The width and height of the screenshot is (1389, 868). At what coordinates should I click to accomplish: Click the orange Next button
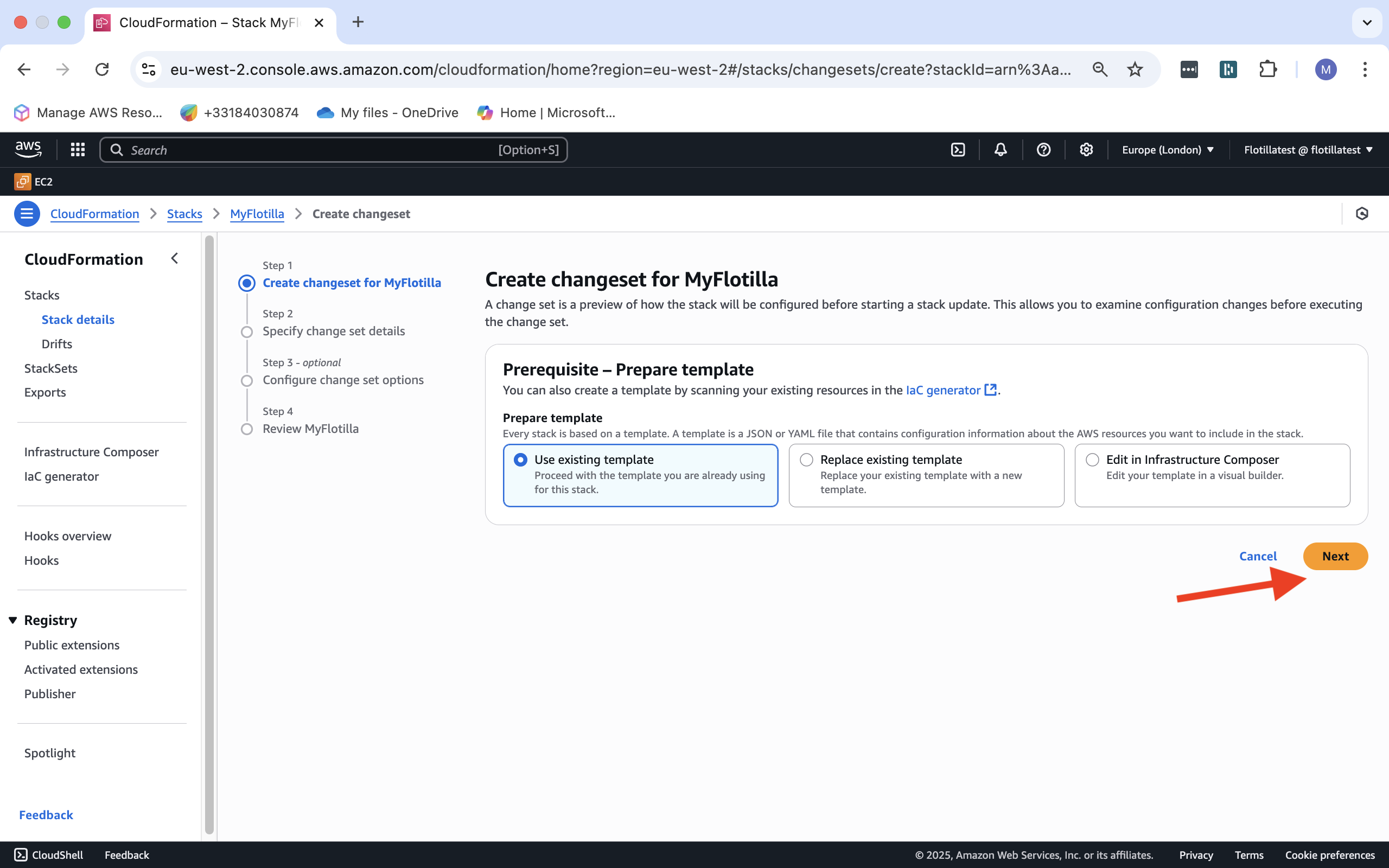click(1335, 556)
